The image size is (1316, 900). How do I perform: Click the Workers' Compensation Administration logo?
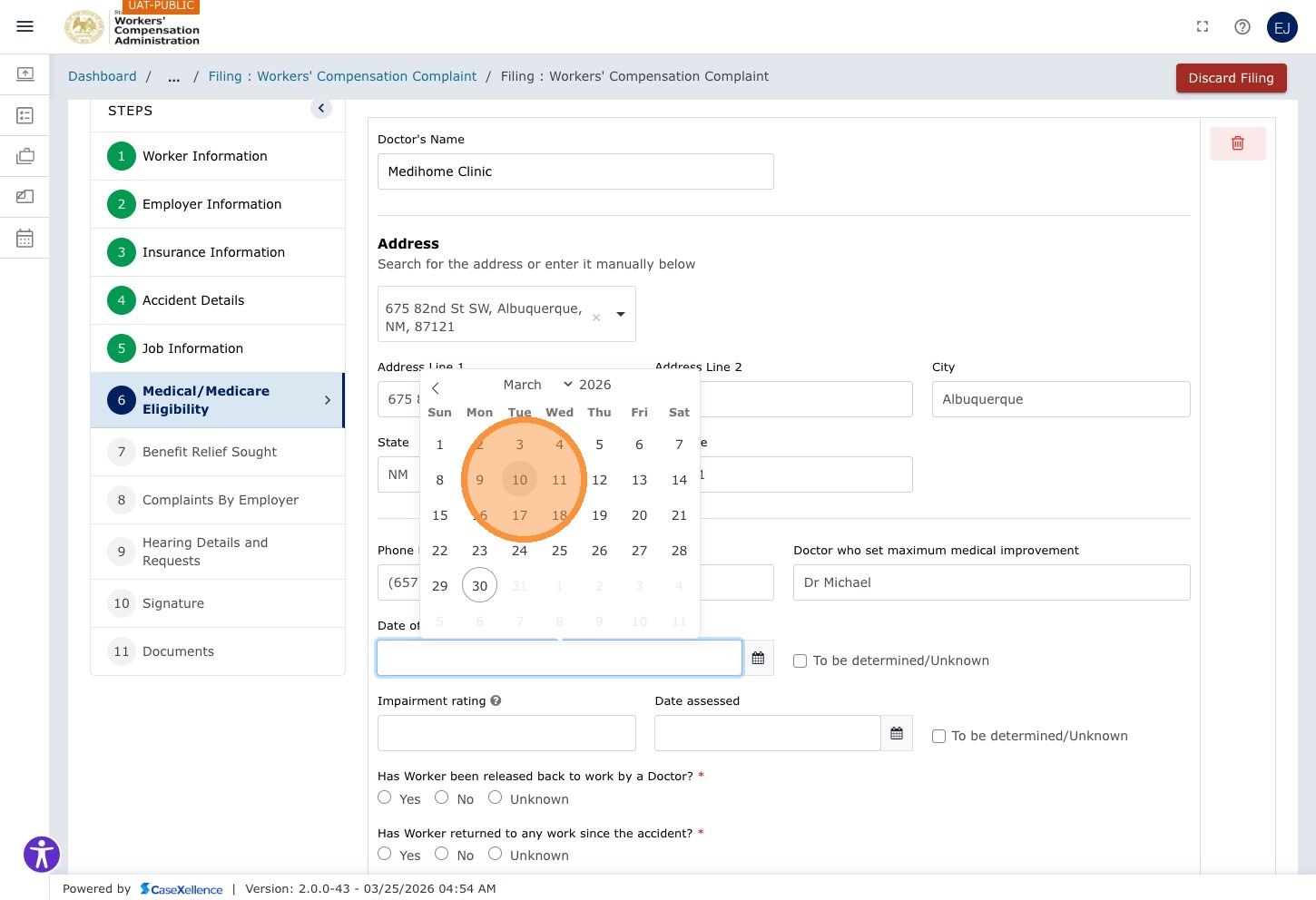pos(133,27)
